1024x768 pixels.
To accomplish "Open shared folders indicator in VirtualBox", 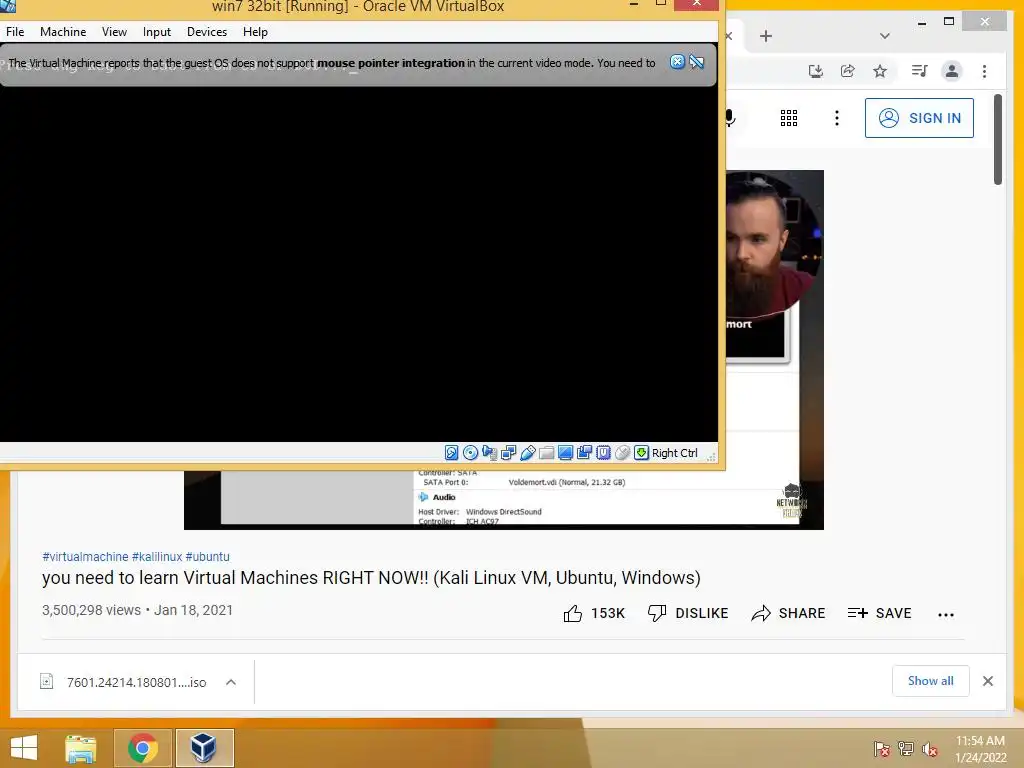I will click(x=547, y=453).
